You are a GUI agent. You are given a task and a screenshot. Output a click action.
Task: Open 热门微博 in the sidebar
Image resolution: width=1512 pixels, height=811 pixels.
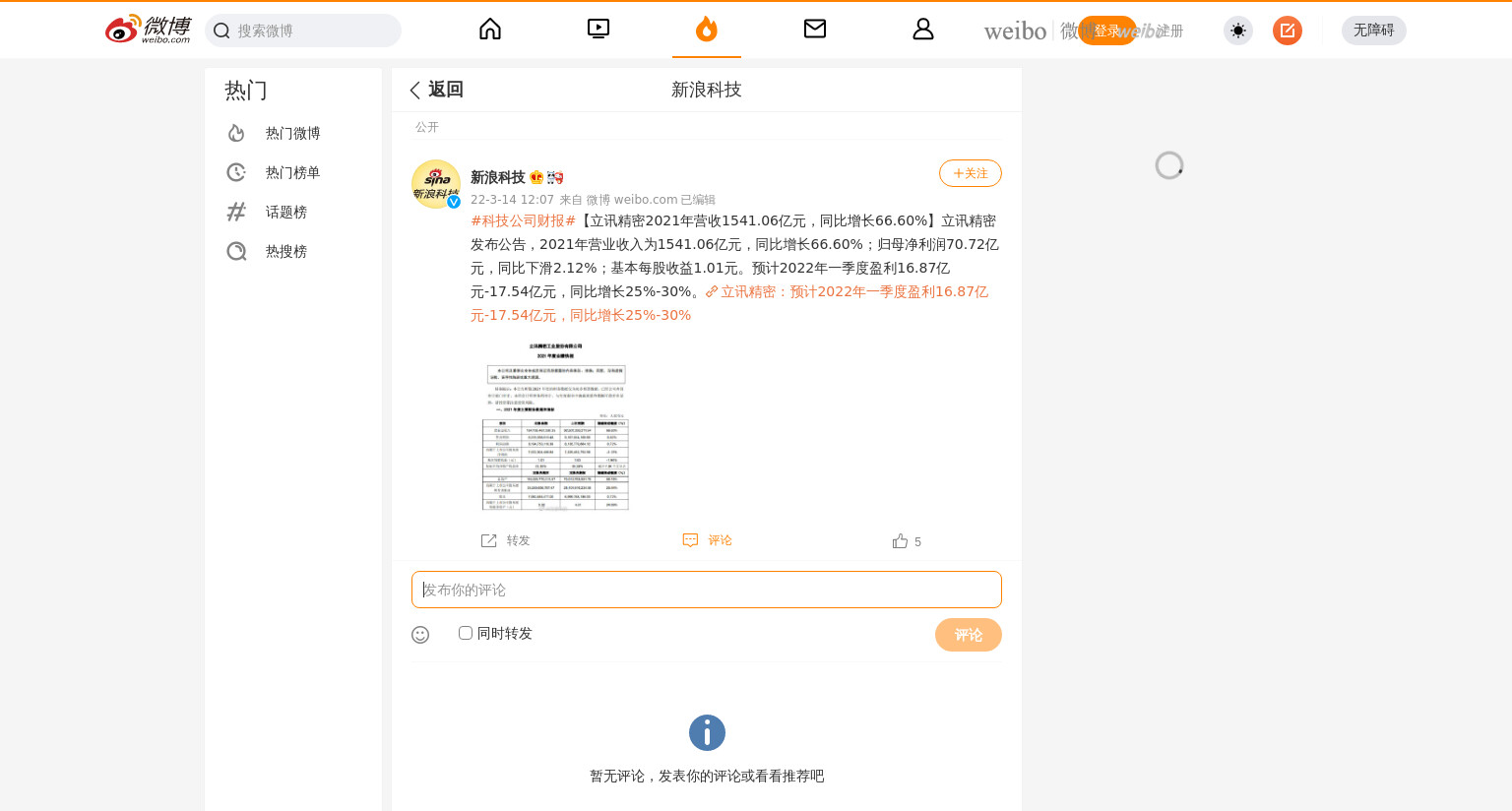click(x=293, y=133)
